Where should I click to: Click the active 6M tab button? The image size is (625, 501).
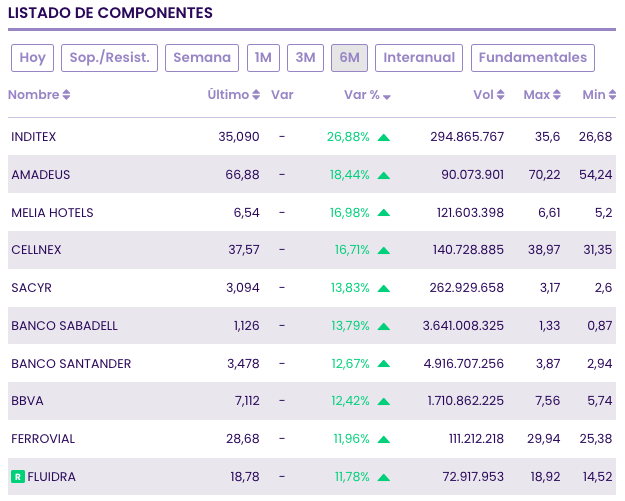(349, 58)
